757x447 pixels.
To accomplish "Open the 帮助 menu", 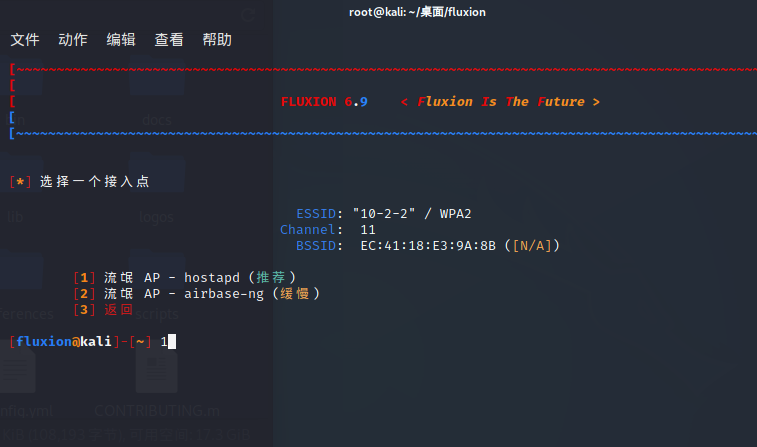I will pyautogui.click(x=217, y=40).
